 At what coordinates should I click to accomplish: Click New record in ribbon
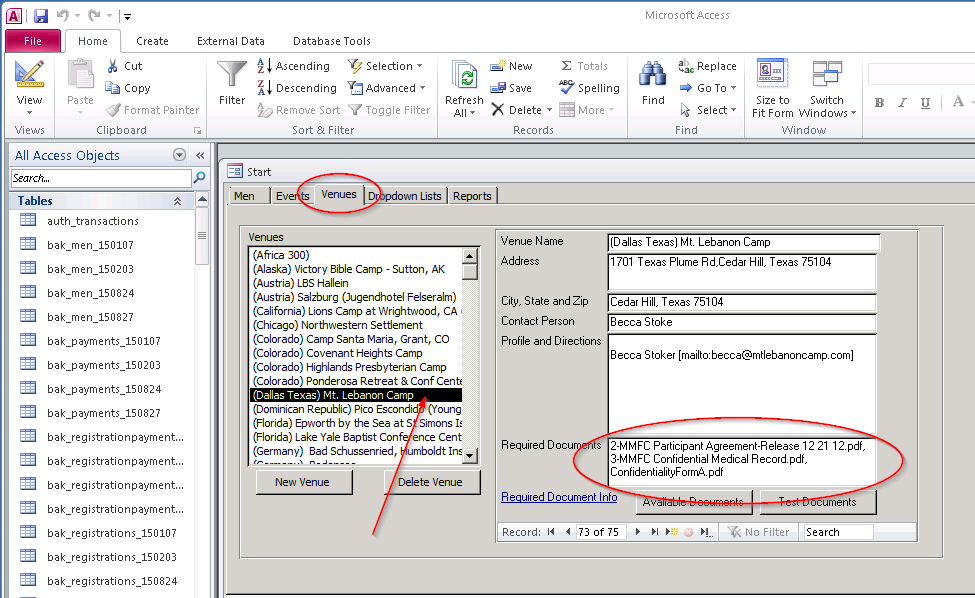click(x=511, y=66)
